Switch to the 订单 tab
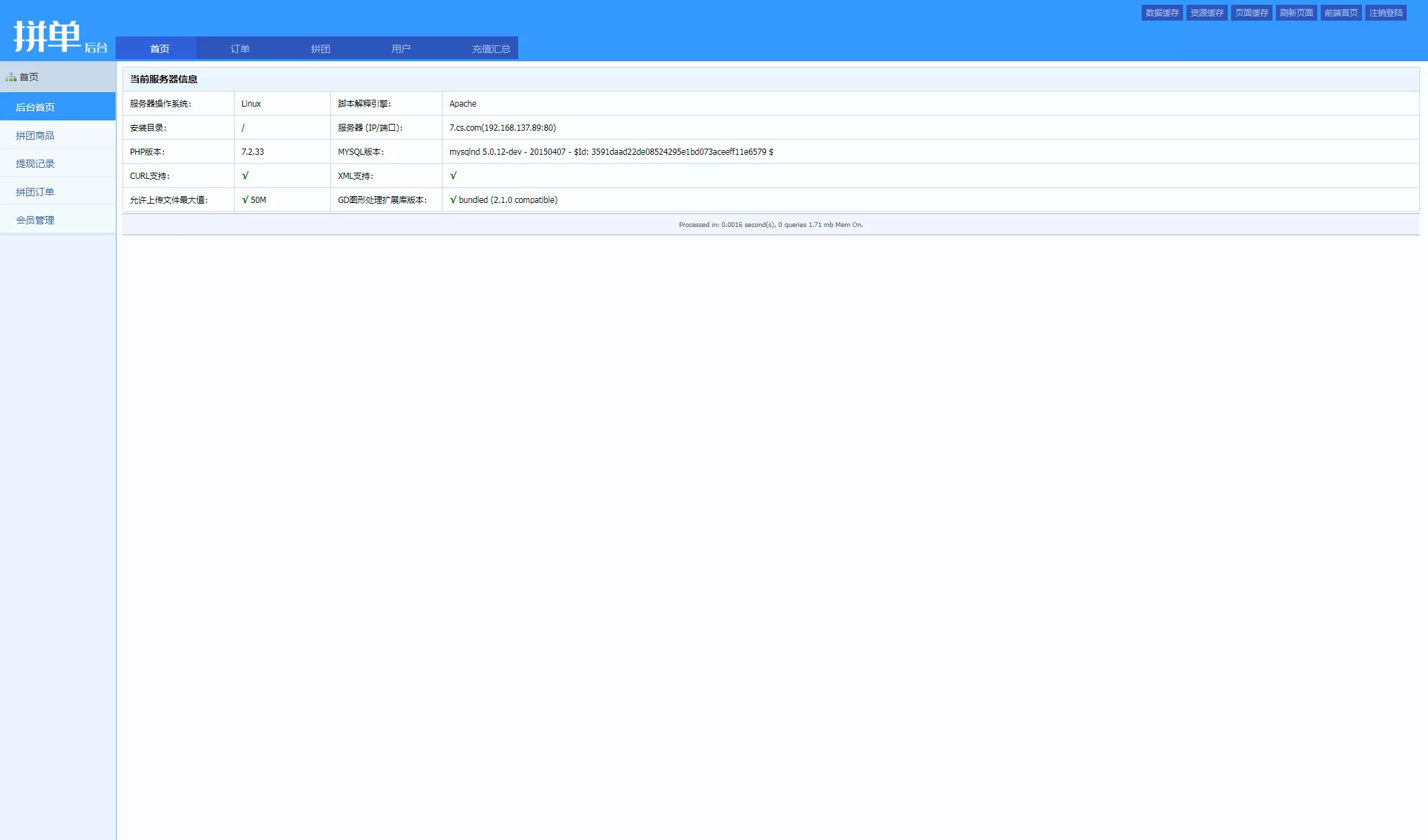 (240, 49)
